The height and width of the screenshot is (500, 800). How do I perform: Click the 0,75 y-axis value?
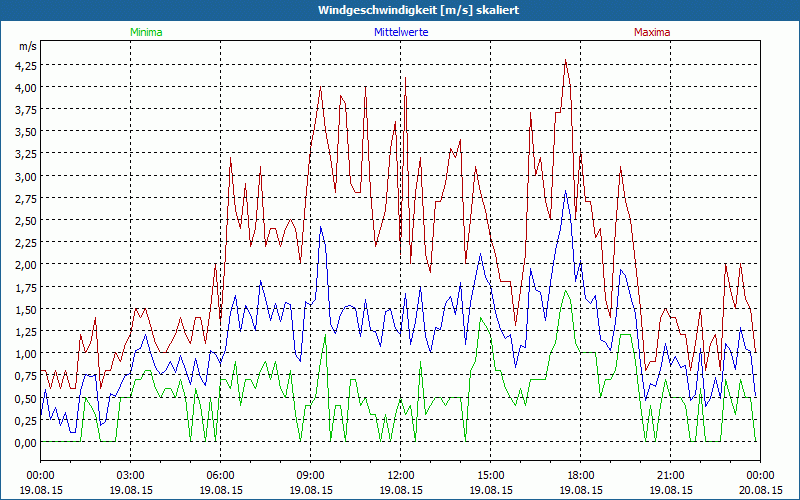pyautogui.click(x=26, y=376)
